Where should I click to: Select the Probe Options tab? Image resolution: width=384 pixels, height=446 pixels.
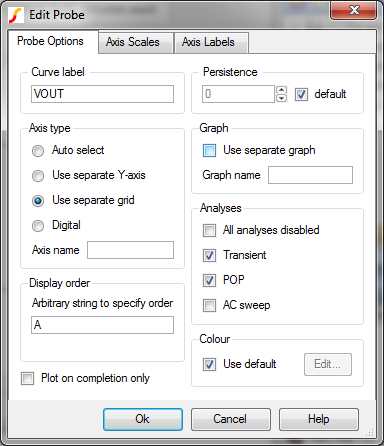click(53, 42)
